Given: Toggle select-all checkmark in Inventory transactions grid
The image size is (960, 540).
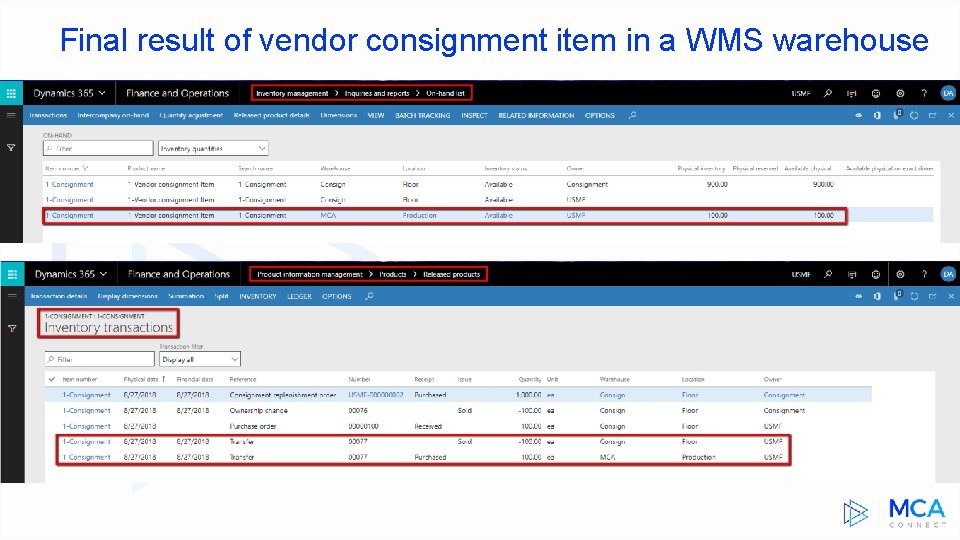Looking at the screenshot, I should click(52, 379).
